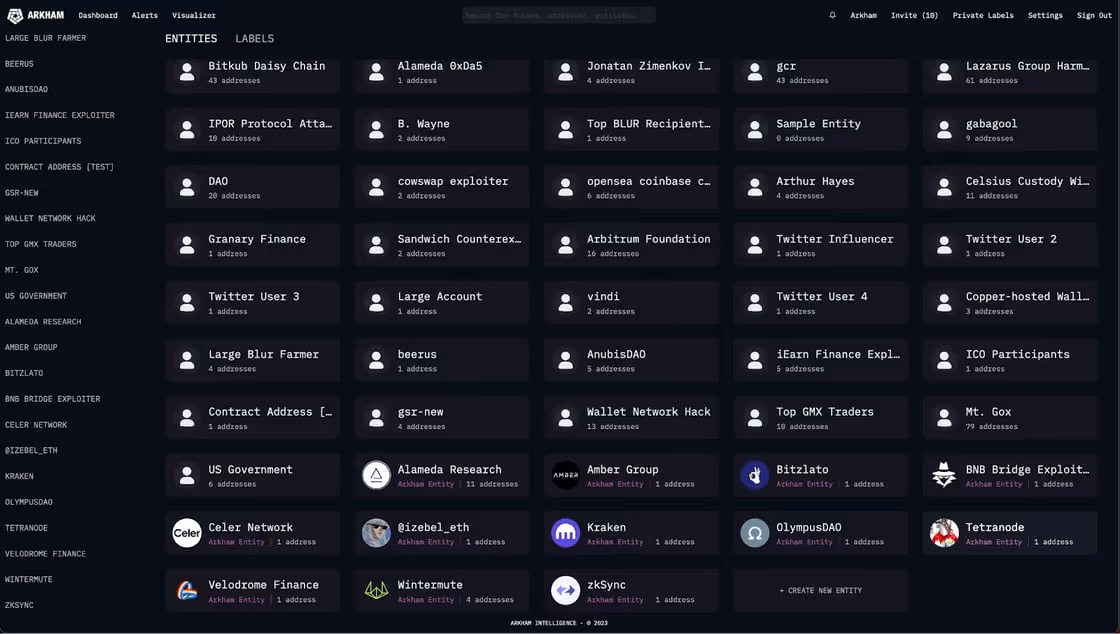Open the cowswap exploiter card title

(453, 181)
